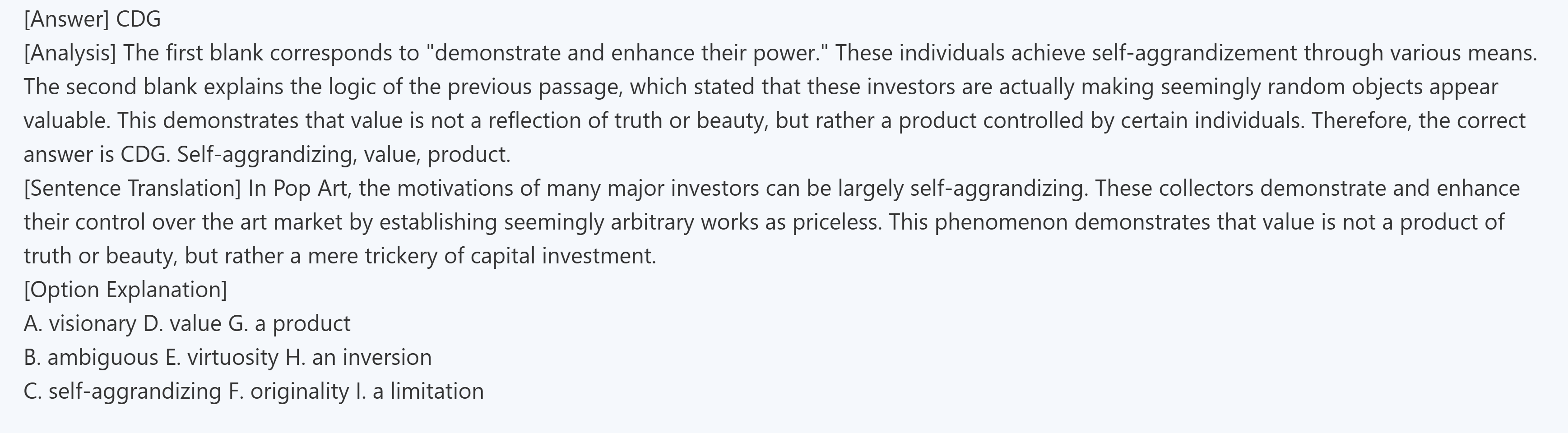1568x433 pixels.
Task: Select option H. an inversion
Action: point(358,358)
